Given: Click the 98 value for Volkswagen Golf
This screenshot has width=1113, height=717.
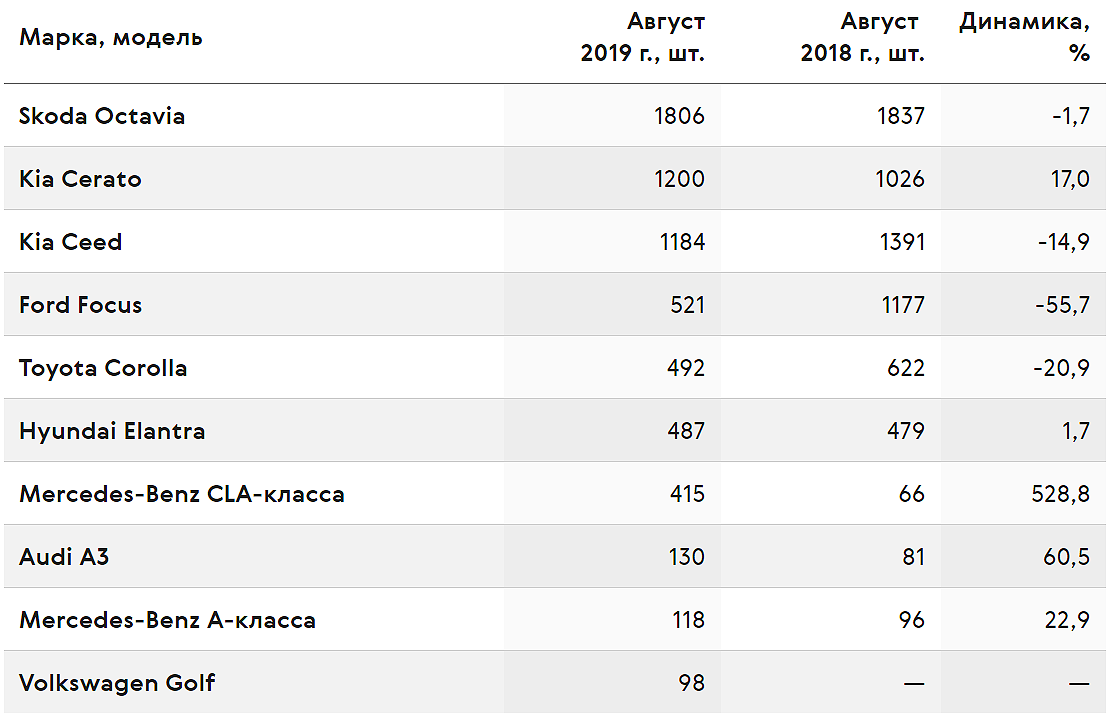Looking at the screenshot, I should [691, 683].
